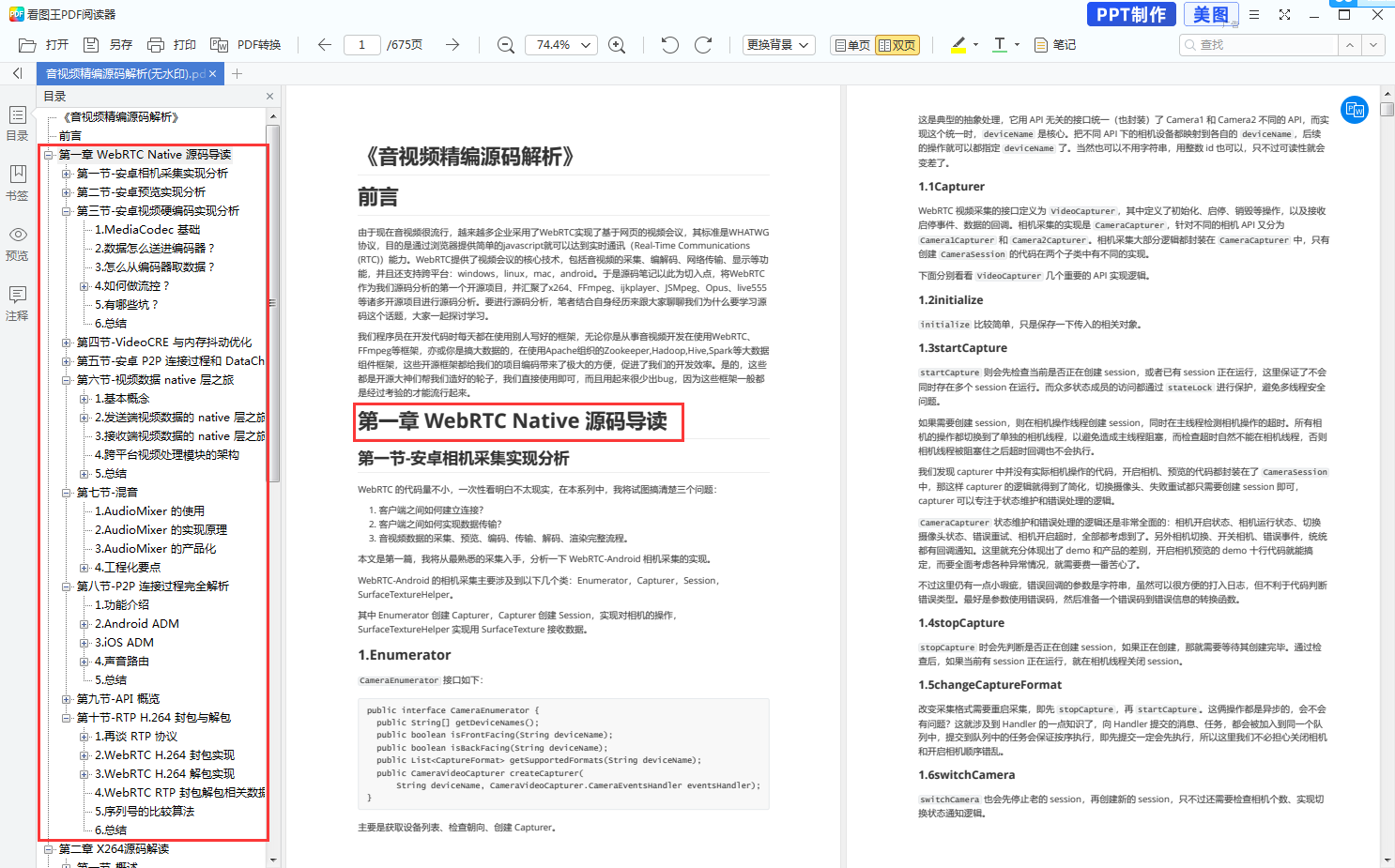Collapse 第七节-混音 tree node
Screen dimensions: 1395x868
coord(67,493)
